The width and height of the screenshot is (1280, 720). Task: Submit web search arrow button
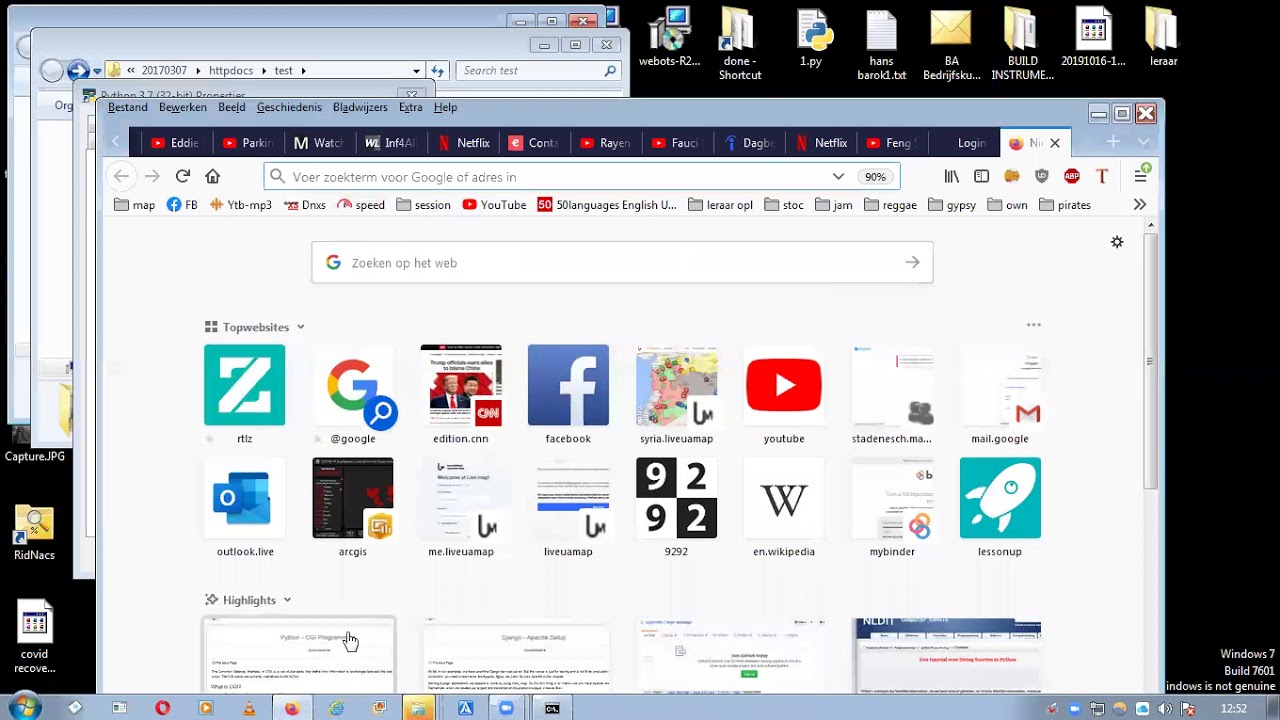(x=912, y=263)
